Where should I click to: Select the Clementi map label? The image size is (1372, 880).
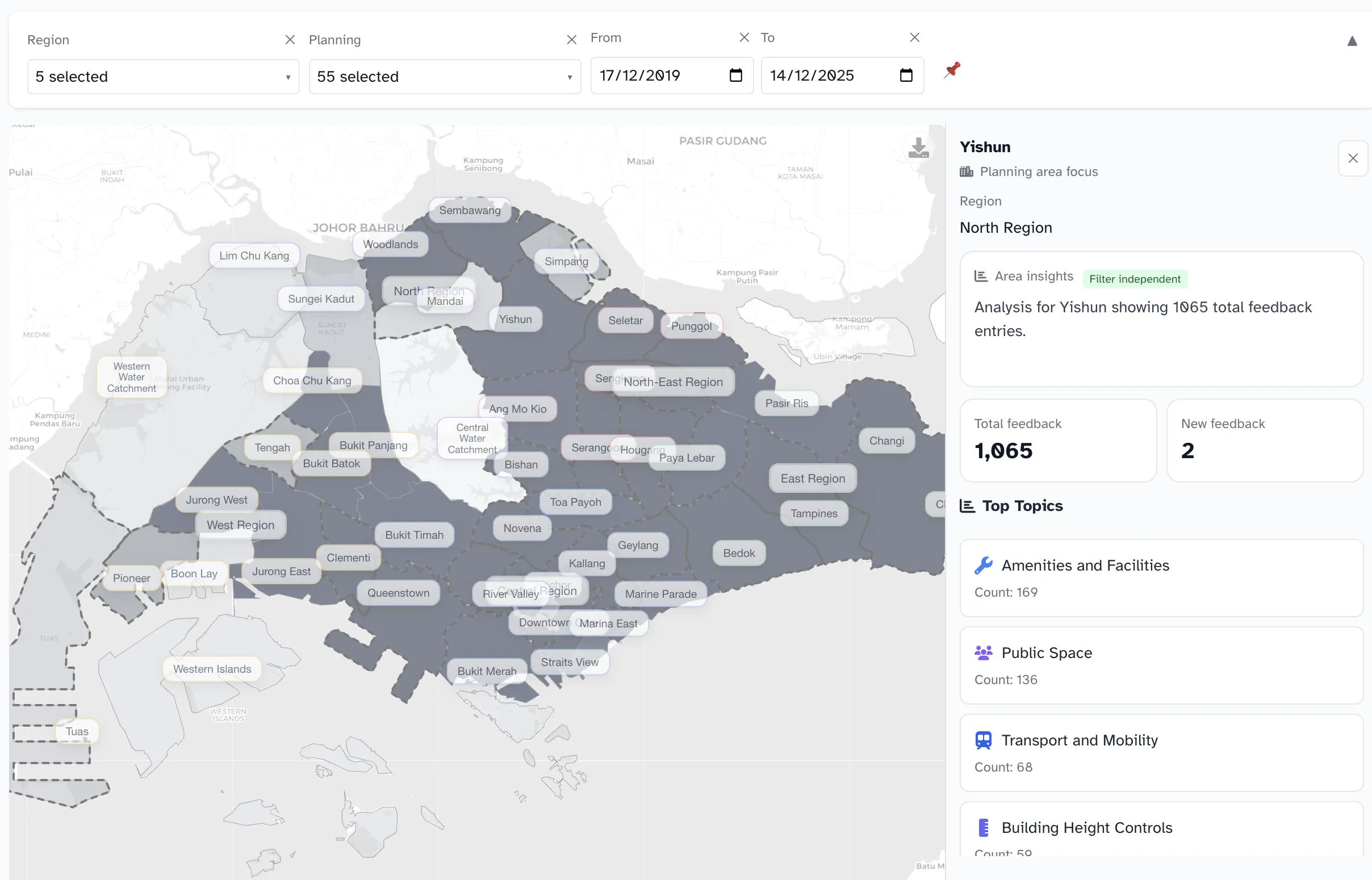(x=348, y=558)
